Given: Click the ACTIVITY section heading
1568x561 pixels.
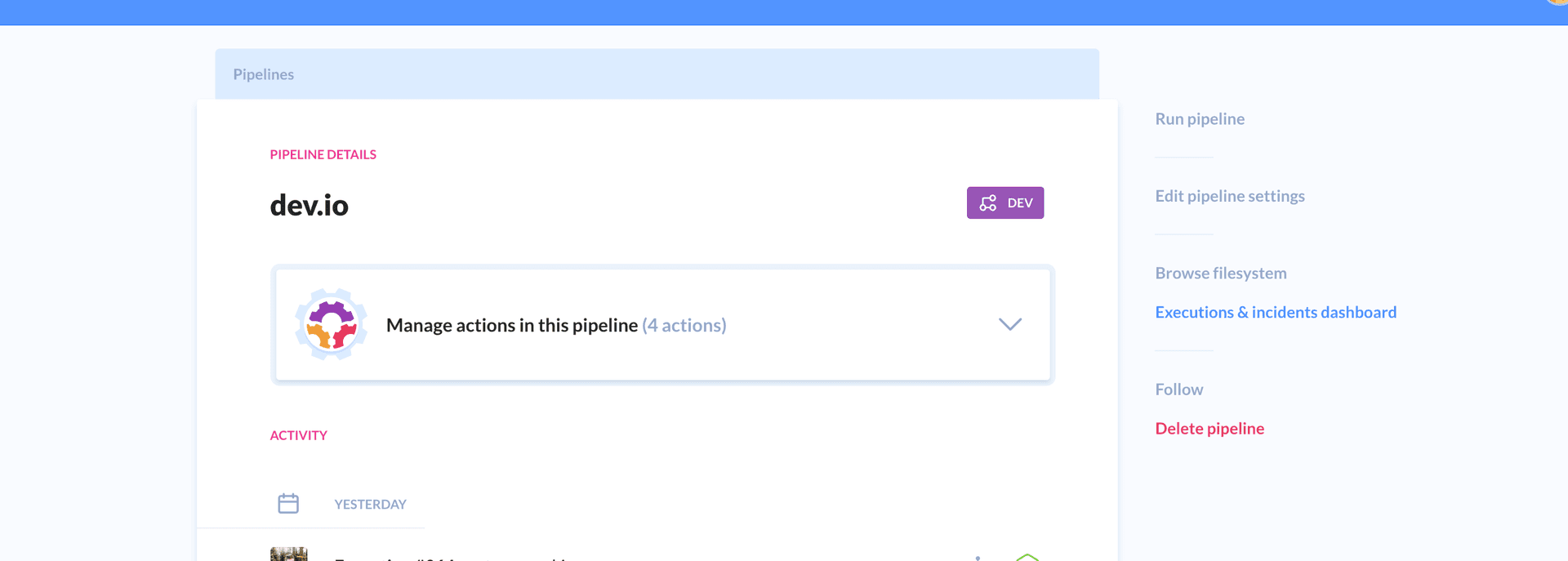Looking at the screenshot, I should [x=298, y=436].
